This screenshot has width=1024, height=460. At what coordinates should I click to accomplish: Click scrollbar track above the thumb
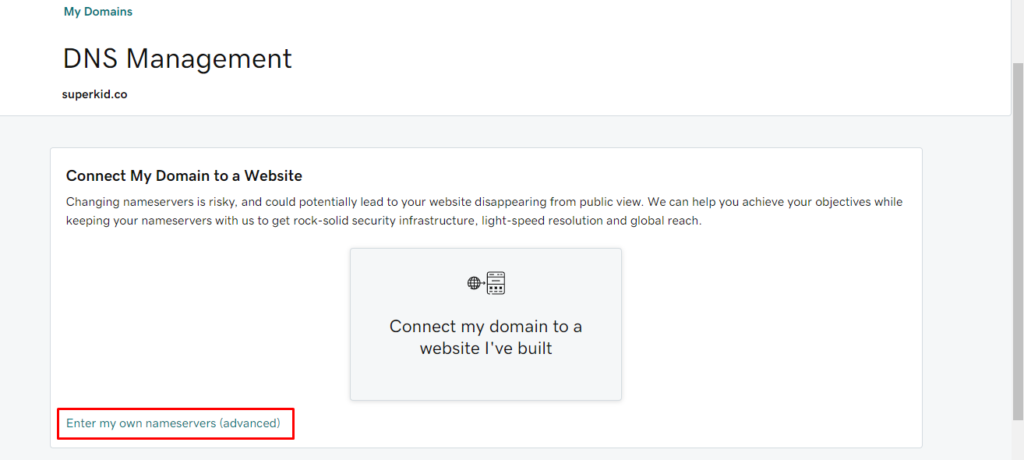click(1017, 31)
